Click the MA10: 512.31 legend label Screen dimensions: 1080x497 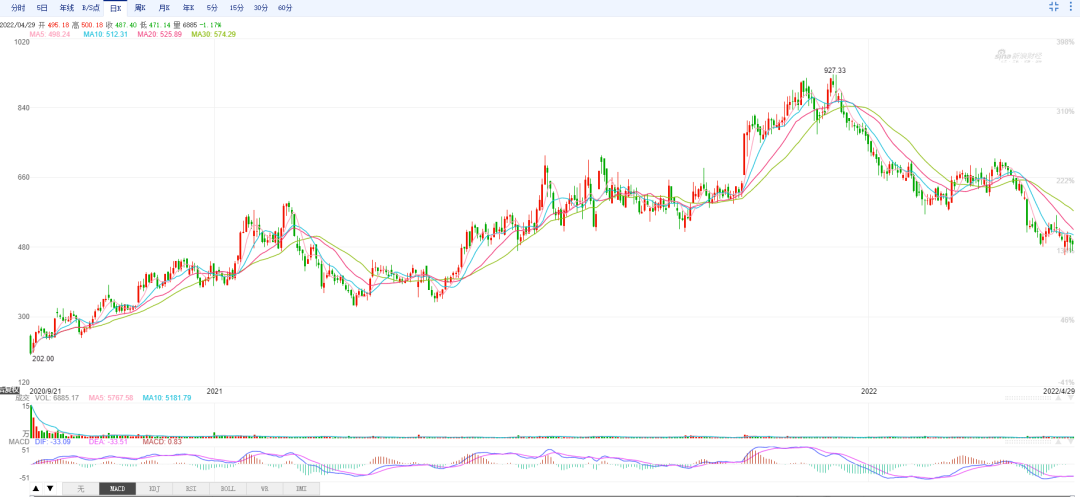coord(105,34)
